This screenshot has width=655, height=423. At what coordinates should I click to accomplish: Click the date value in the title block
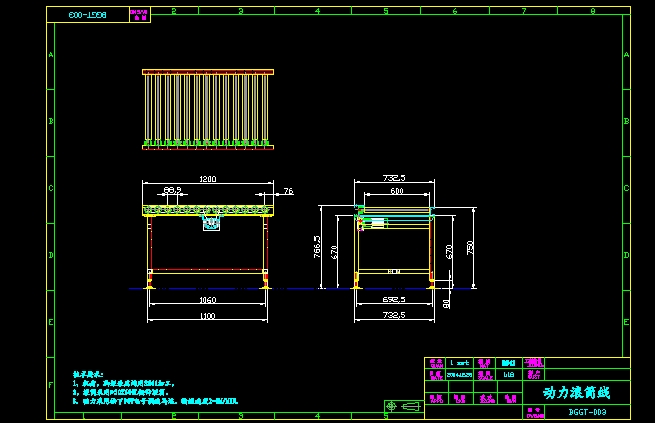click(x=459, y=375)
